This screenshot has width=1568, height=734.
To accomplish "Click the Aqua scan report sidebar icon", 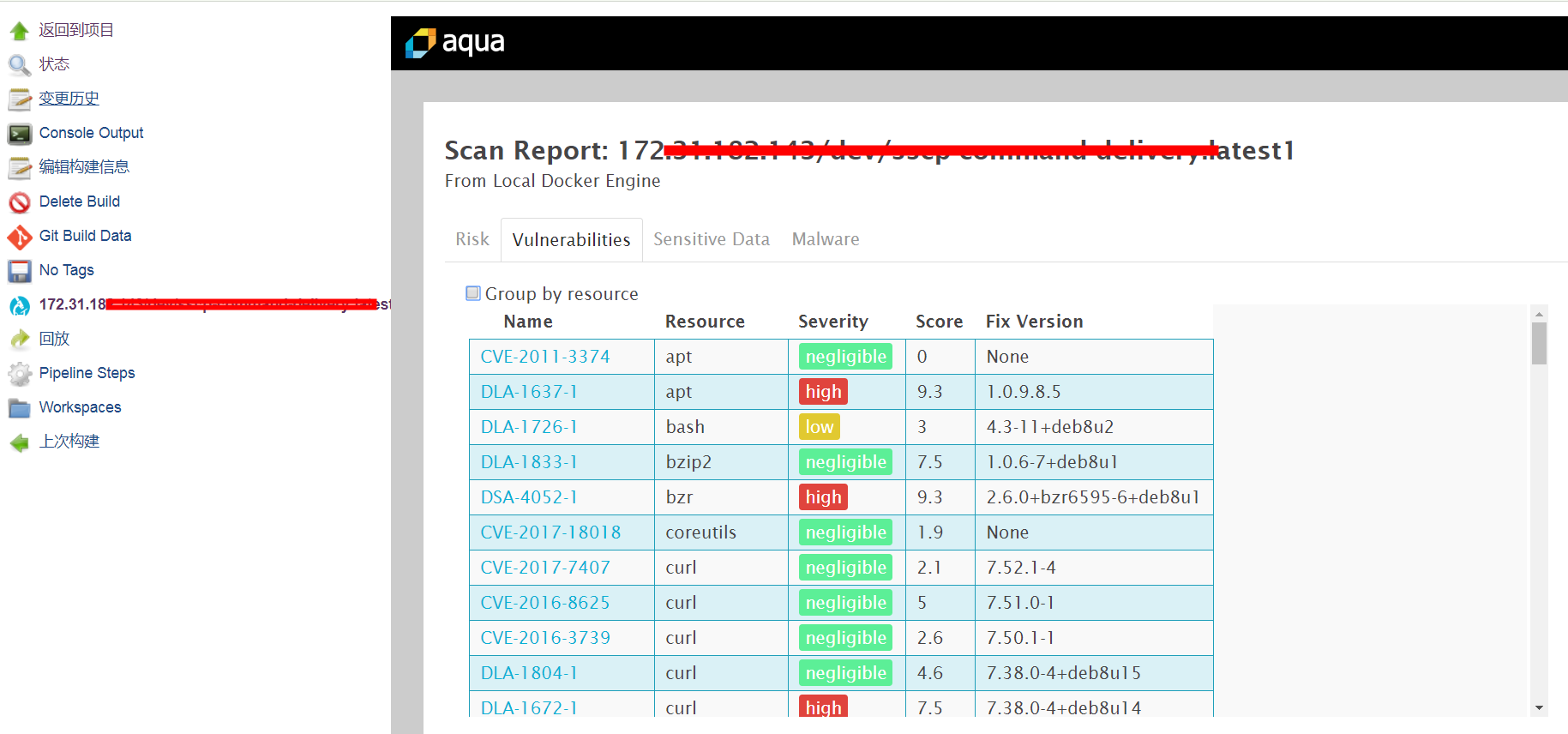I will click(20, 305).
